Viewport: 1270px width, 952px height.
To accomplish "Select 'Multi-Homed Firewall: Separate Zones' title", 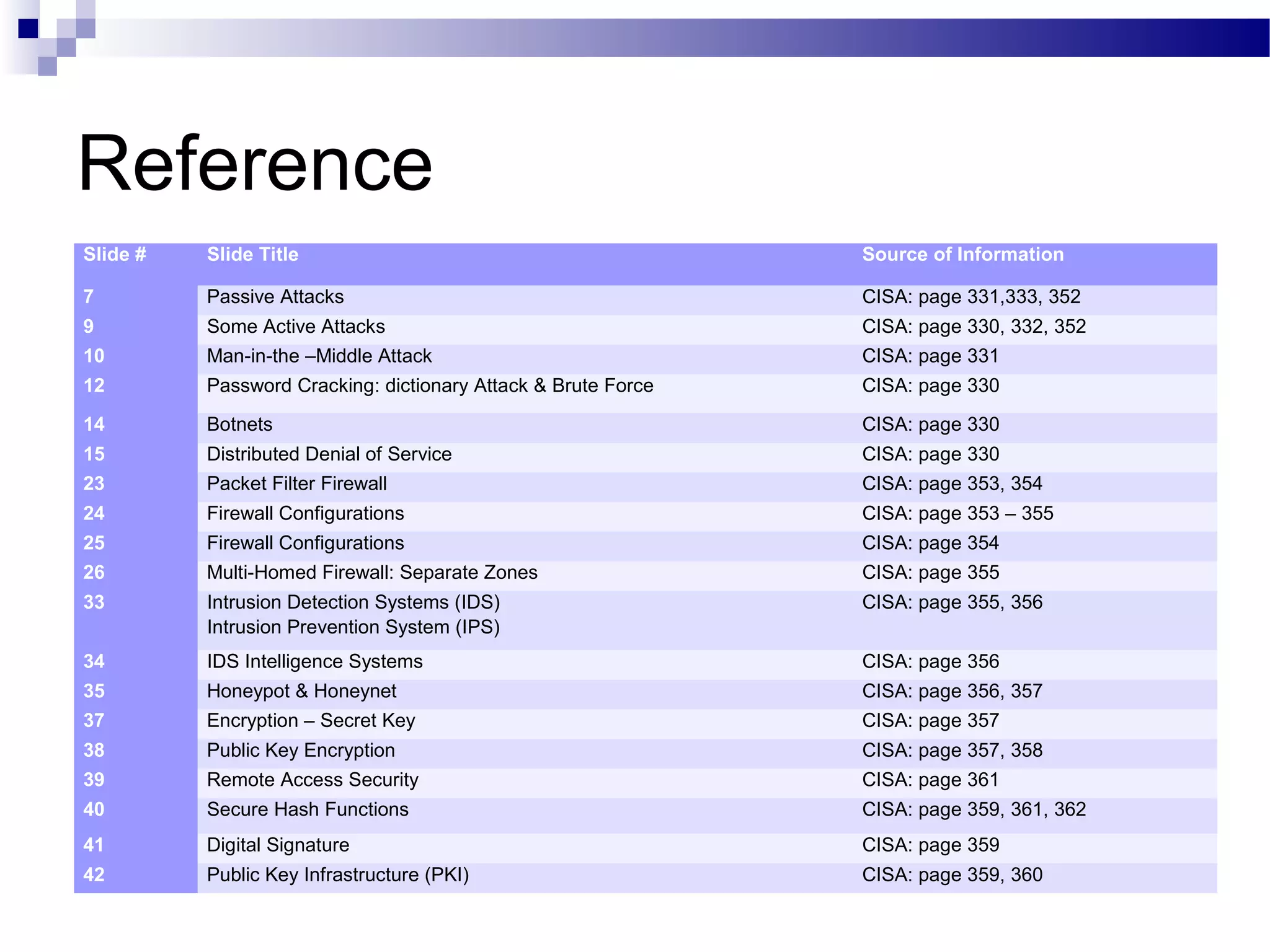I will coord(372,573).
